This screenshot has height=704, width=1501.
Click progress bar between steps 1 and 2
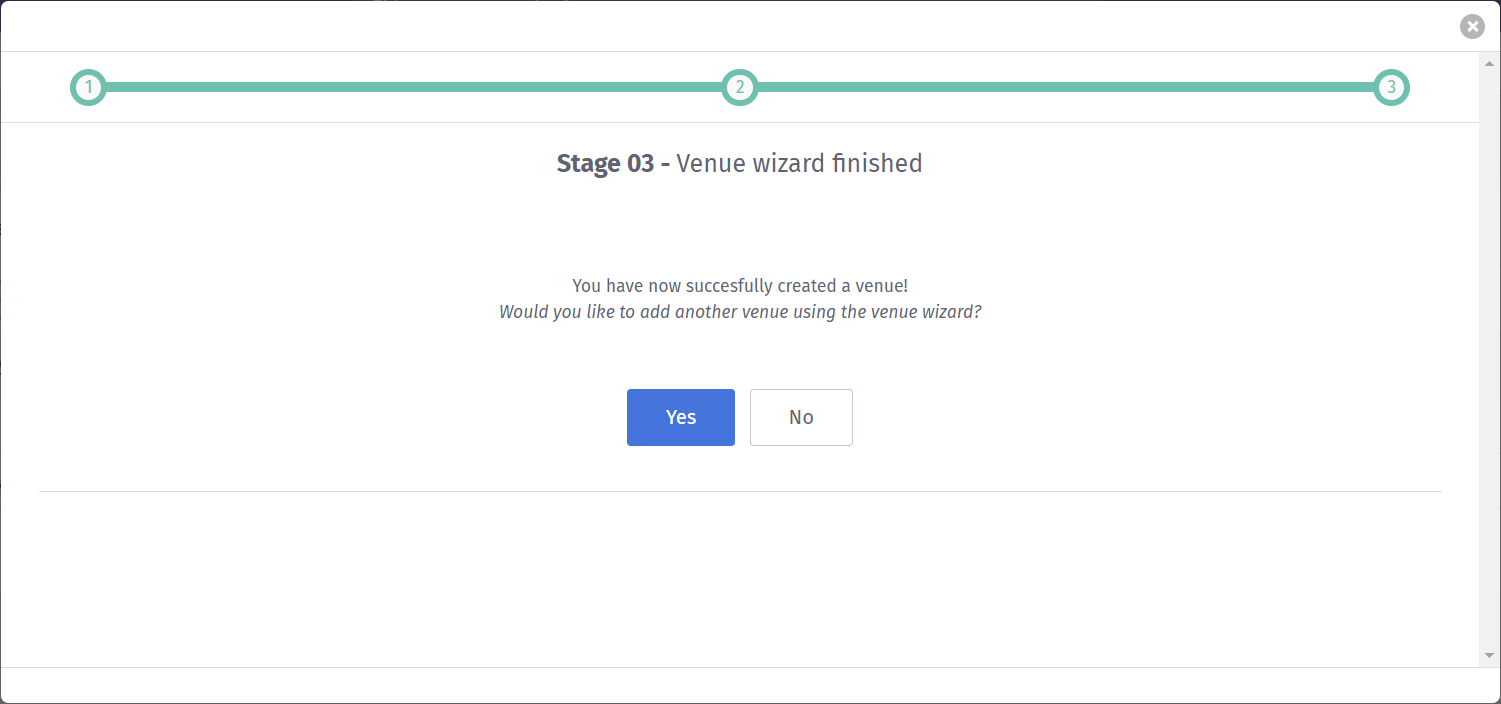(413, 88)
